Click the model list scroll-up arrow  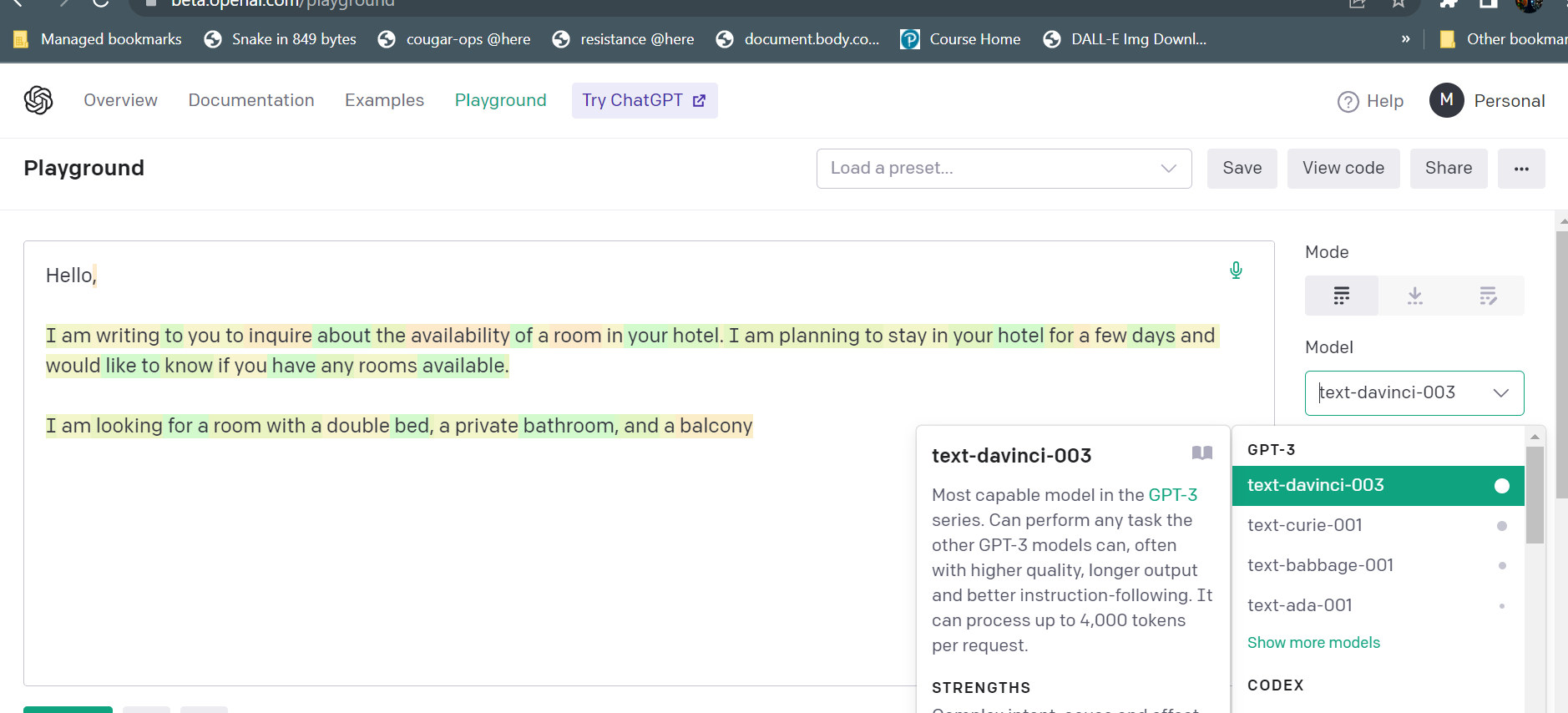tap(1535, 436)
